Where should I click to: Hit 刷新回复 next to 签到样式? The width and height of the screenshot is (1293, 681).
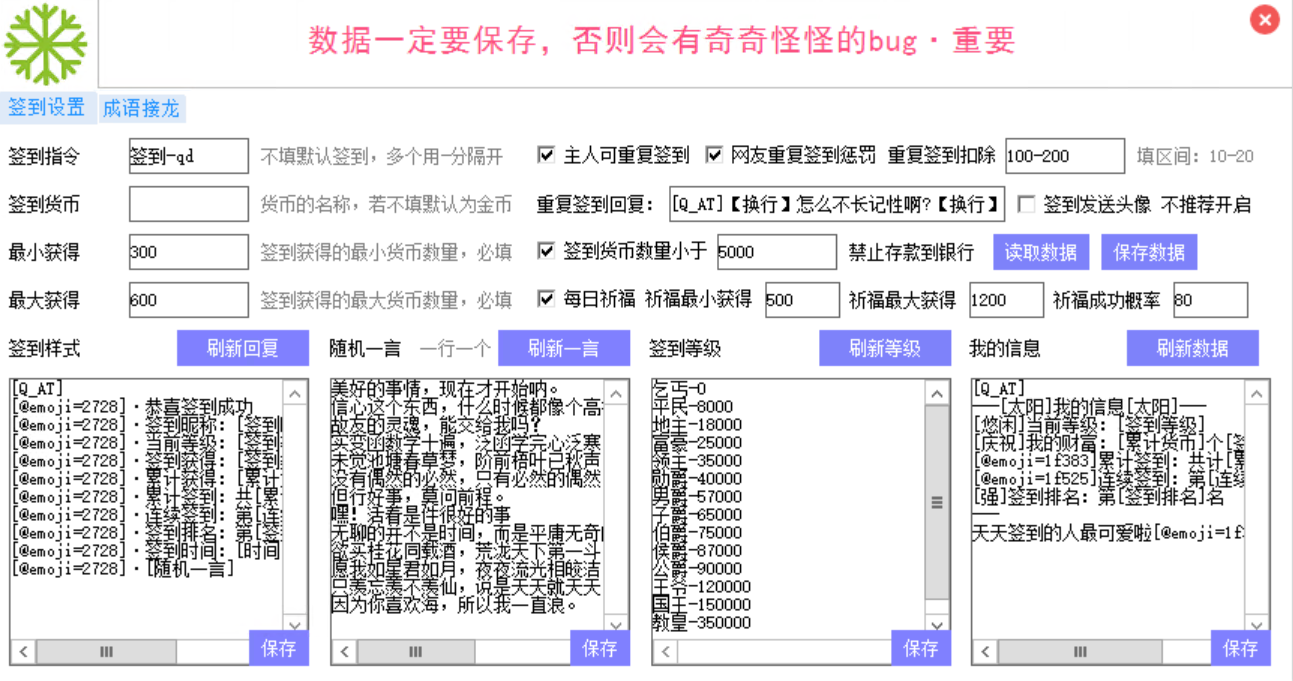click(x=243, y=348)
